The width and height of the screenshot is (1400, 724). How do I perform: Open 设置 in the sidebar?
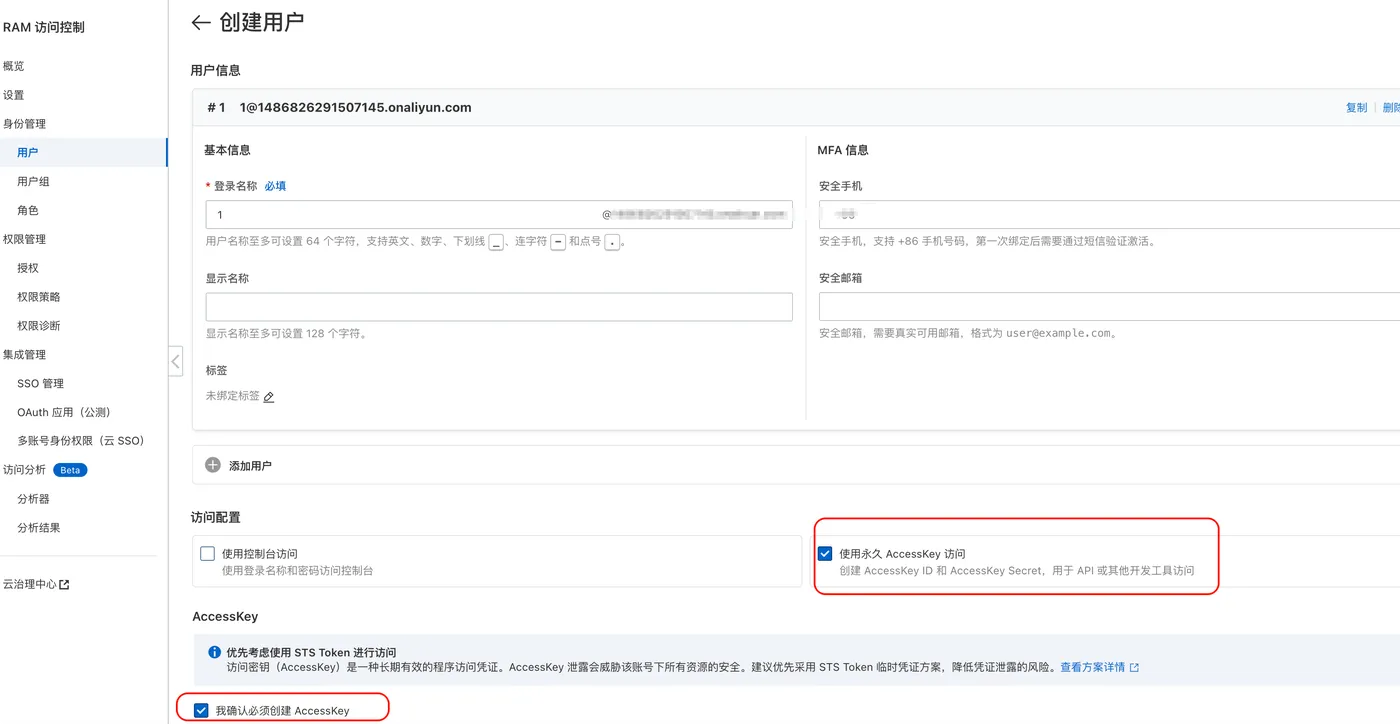[13, 95]
